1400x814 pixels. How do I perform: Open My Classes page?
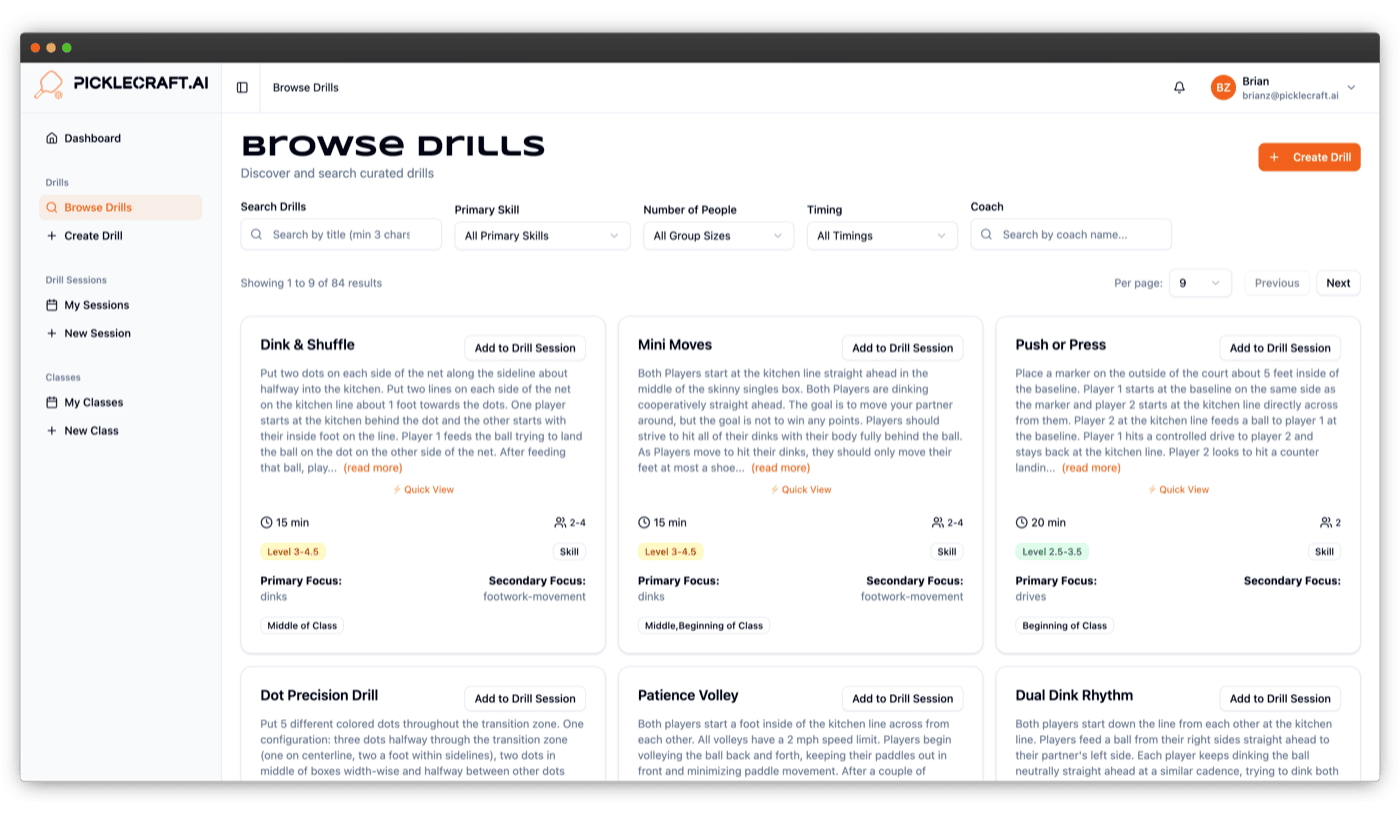tap(121, 402)
